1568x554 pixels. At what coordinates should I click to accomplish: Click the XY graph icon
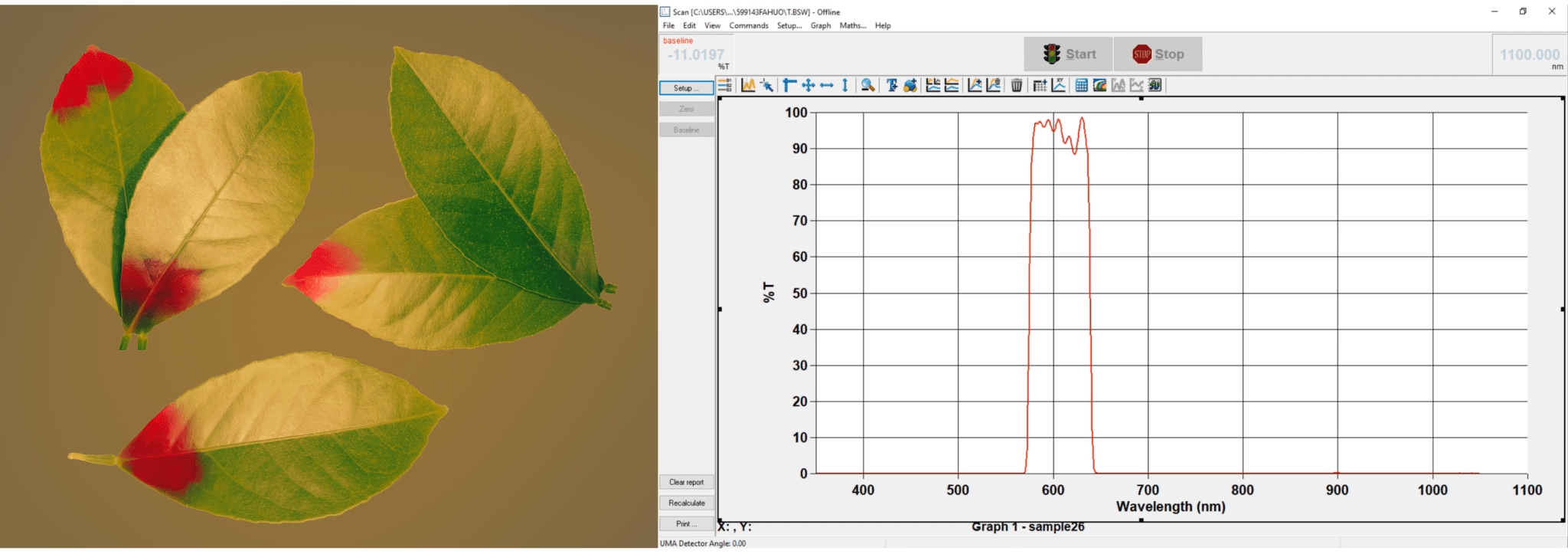click(1059, 86)
